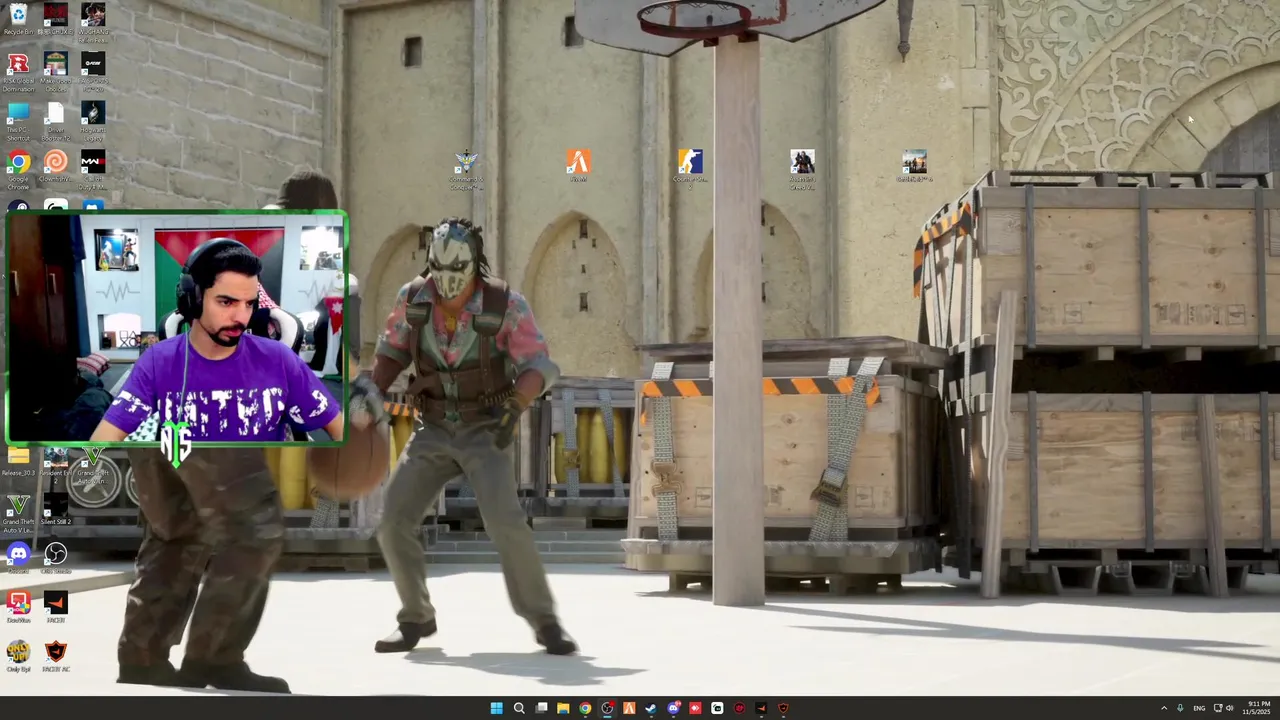Launch Grand Theft Auto V Legacy shortcut
1280x720 pixels.
18,514
